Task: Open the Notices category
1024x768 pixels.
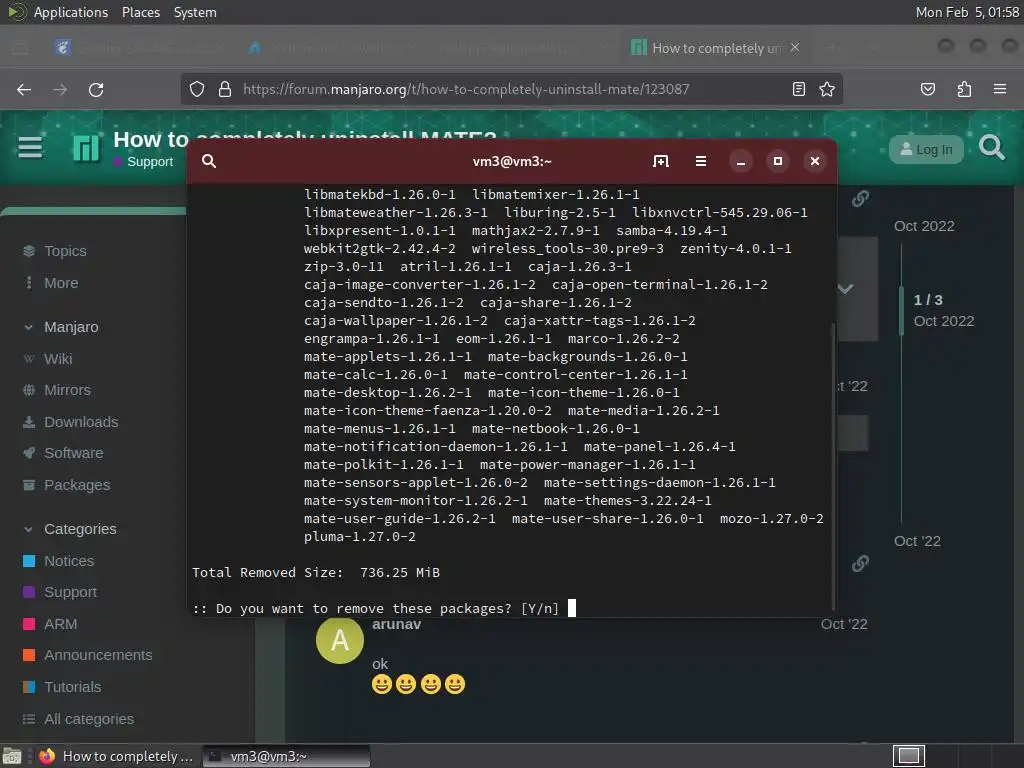Action: (69, 561)
